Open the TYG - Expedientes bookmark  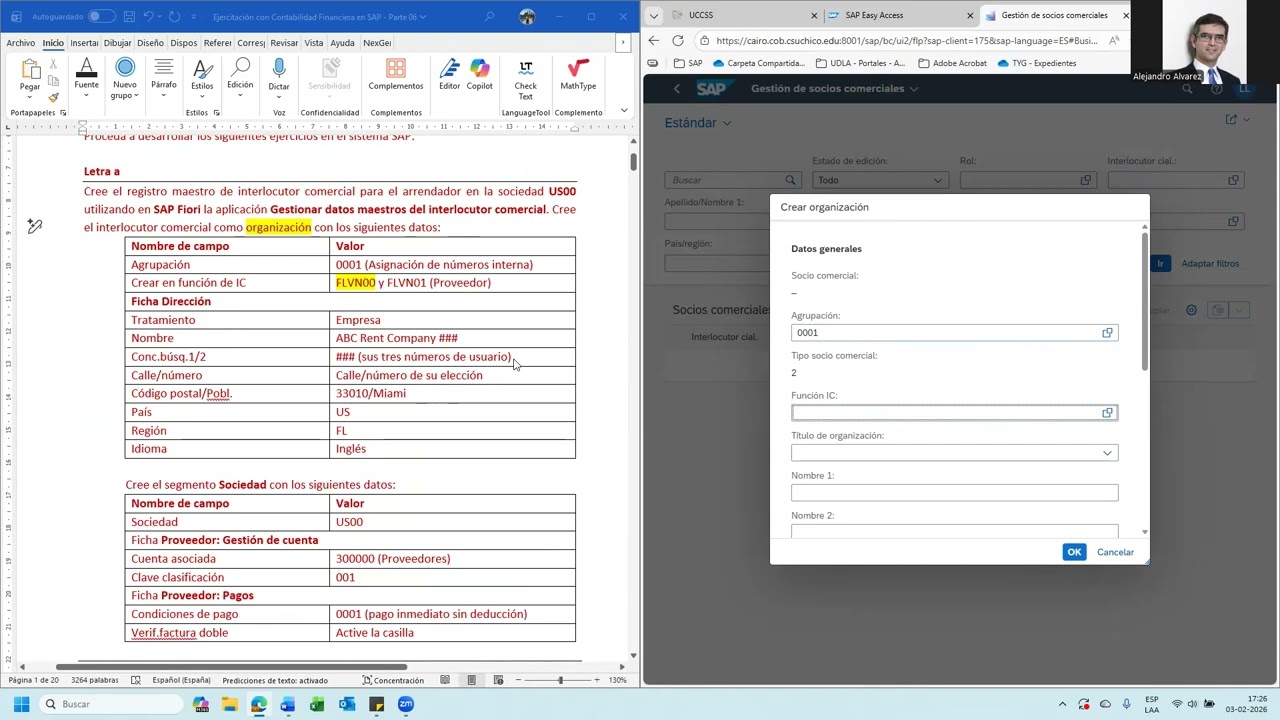pos(1037,63)
